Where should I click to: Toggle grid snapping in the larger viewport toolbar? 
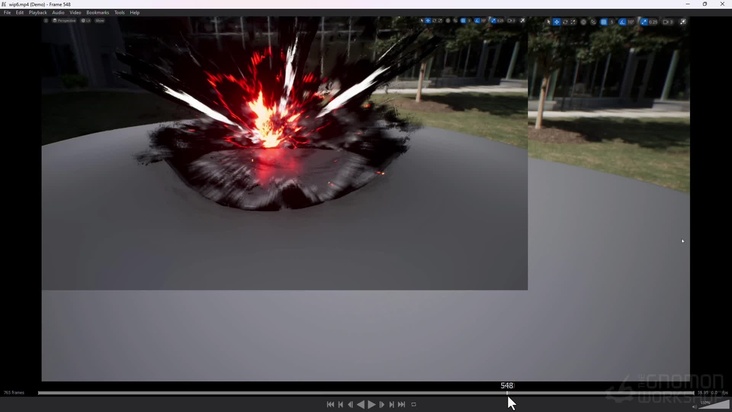click(604, 22)
